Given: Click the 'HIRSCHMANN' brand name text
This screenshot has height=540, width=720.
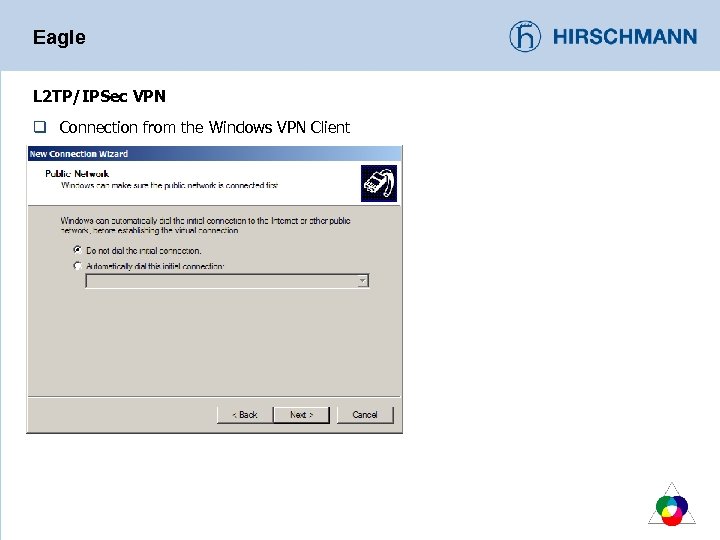Looking at the screenshot, I should (625, 37).
